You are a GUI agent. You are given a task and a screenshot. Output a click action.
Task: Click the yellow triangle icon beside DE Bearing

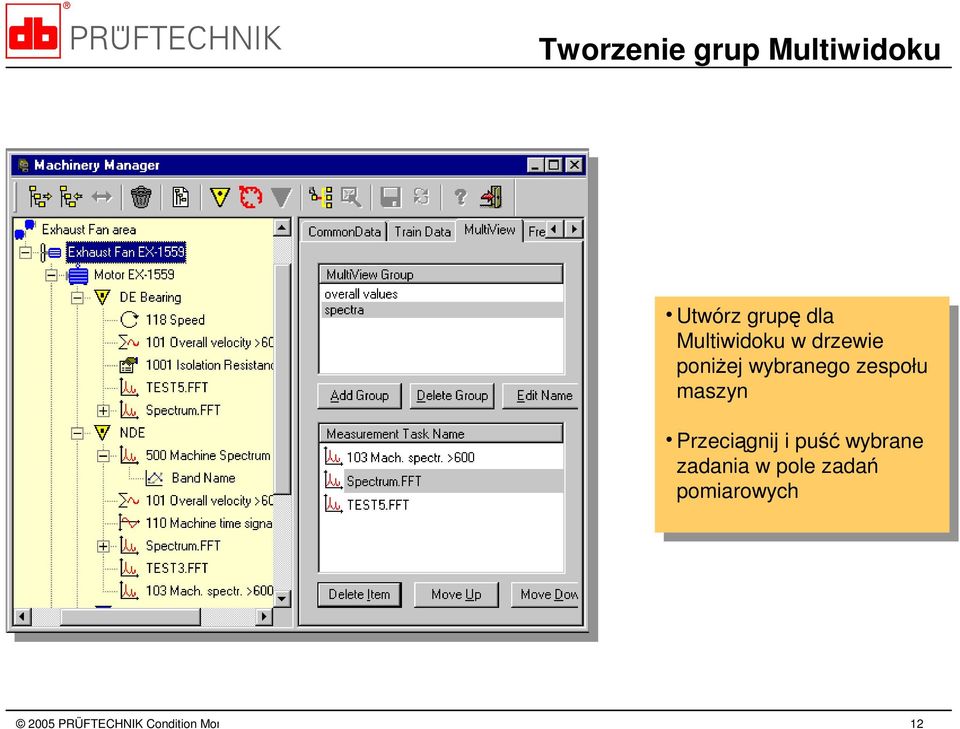tap(102, 297)
